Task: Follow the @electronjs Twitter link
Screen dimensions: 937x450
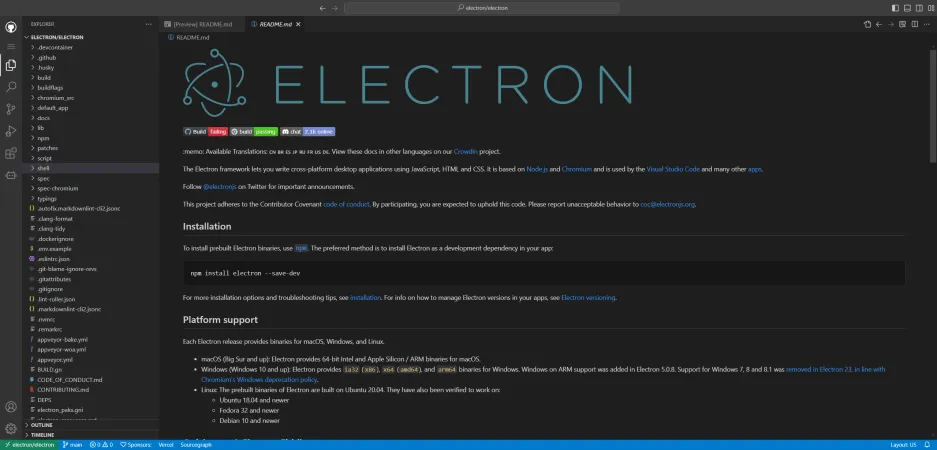Action: point(220,186)
